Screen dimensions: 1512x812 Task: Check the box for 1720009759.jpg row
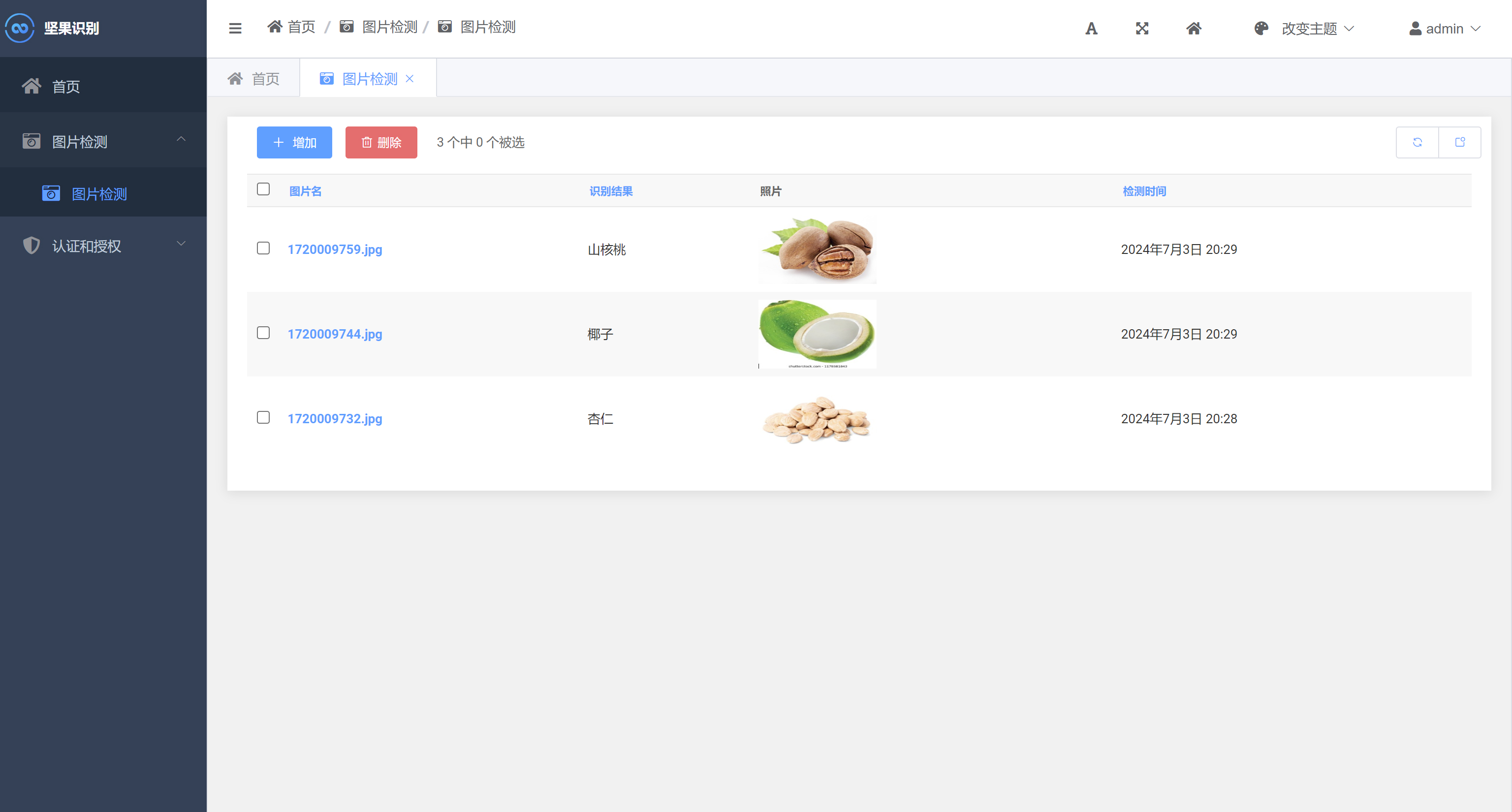(263, 249)
